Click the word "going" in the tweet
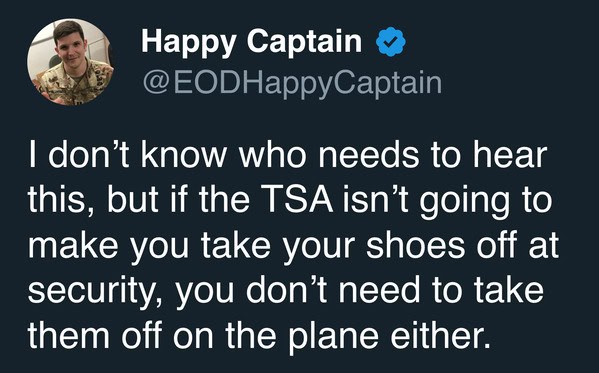This screenshot has height=373, width=599. [465, 203]
